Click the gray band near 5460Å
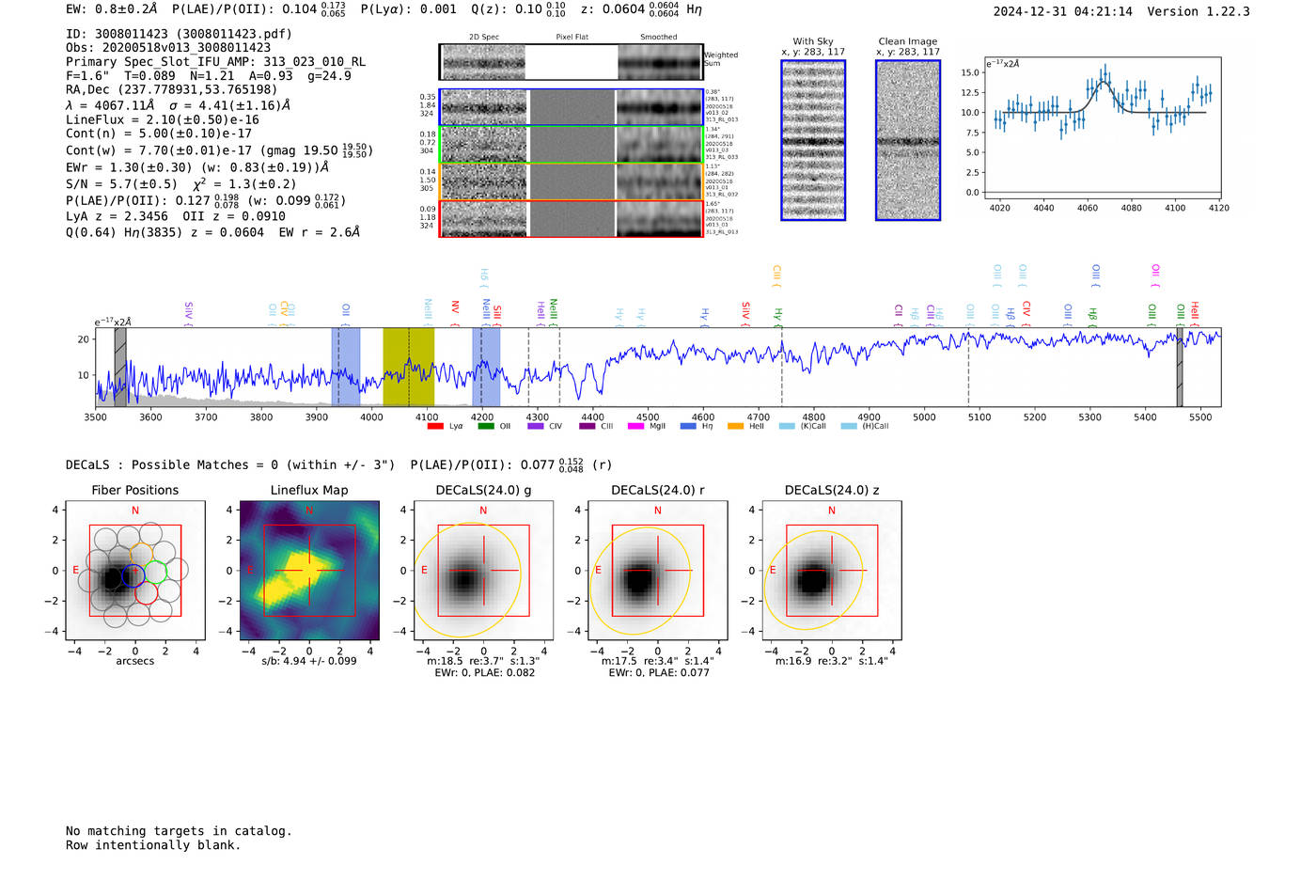 [x=1180, y=367]
